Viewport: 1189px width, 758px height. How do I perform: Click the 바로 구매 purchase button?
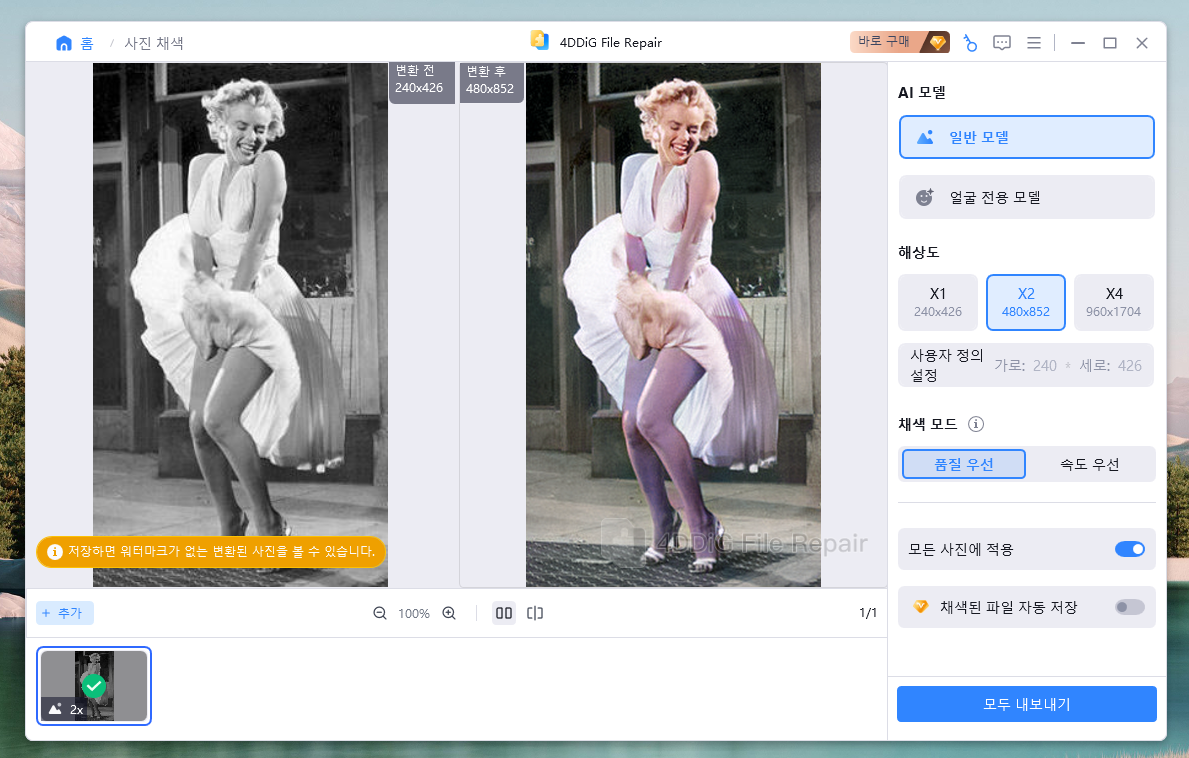pos(899,42)
